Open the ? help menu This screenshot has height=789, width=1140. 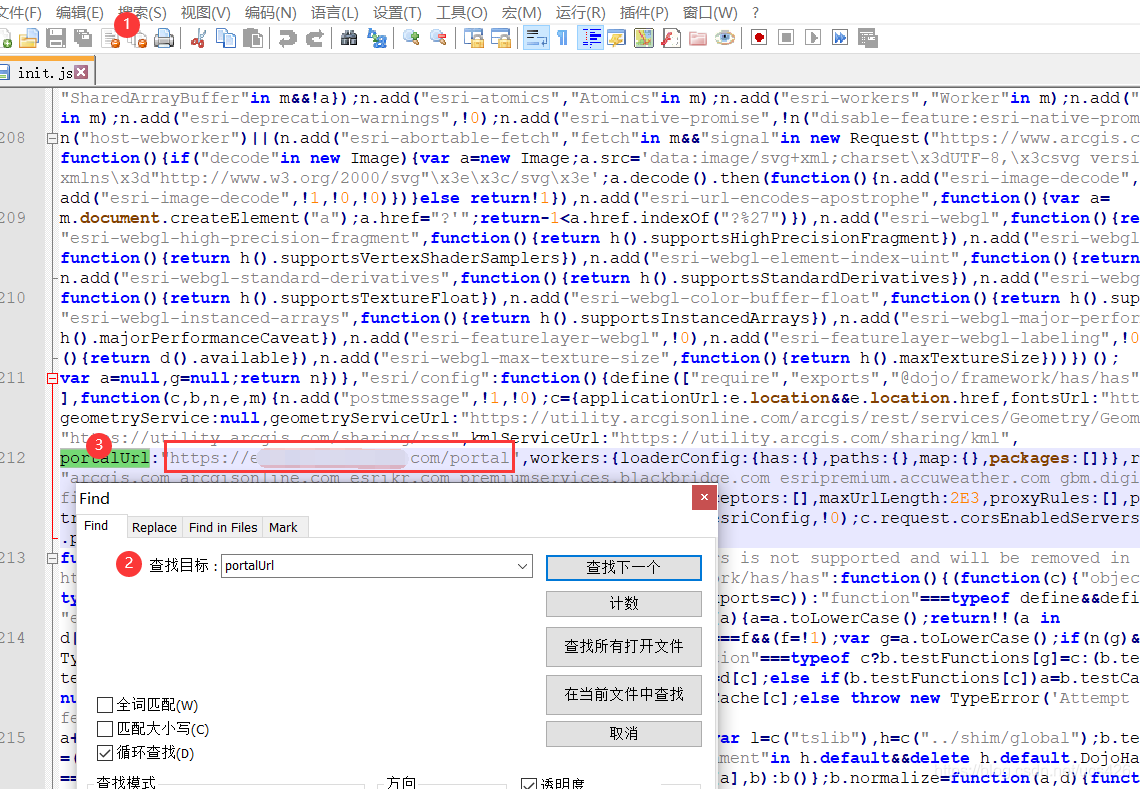[755, 13]
